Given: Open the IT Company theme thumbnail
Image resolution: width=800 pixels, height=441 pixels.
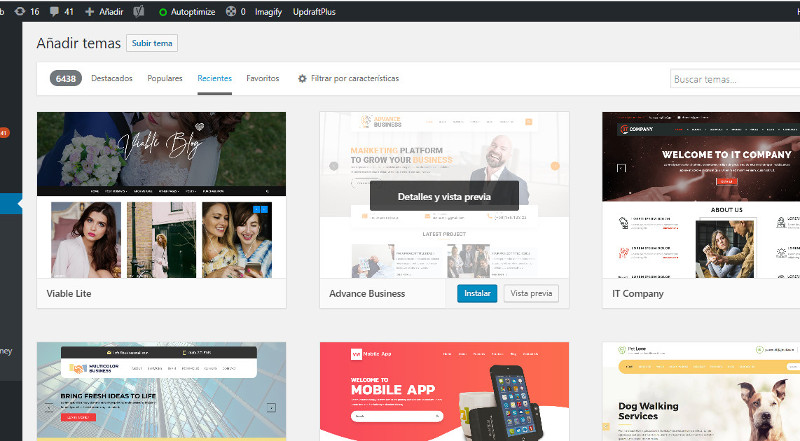Looking at the screenshot, I should [701, 195].
